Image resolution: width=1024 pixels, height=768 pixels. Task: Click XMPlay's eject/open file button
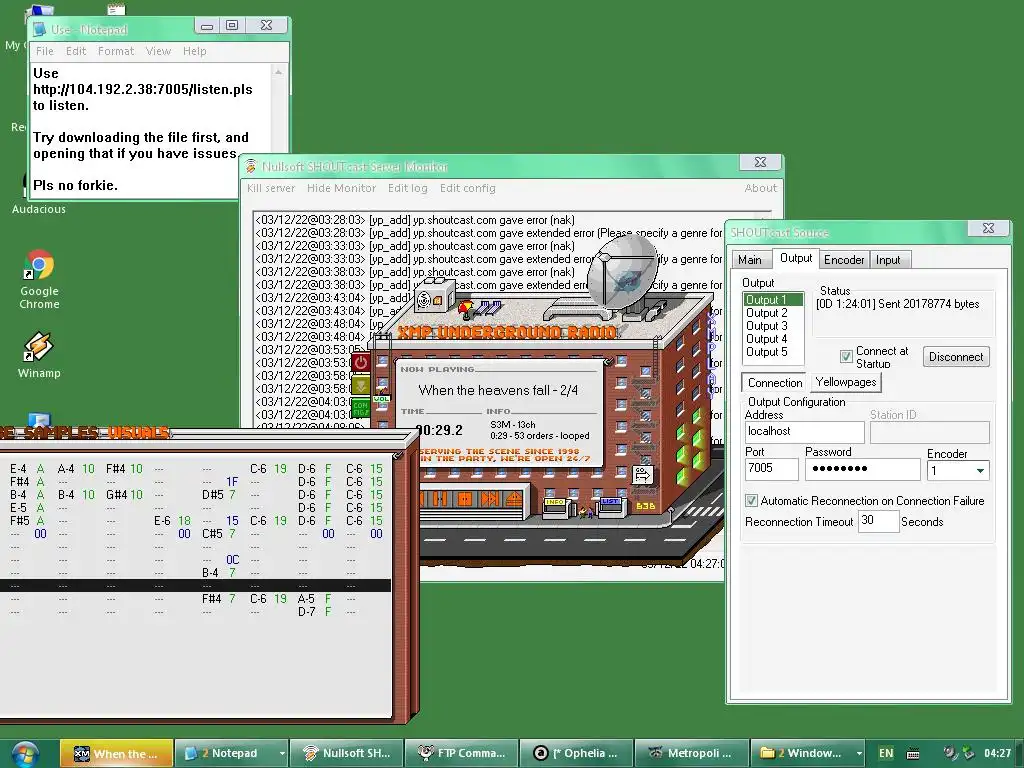click(515, 500)
